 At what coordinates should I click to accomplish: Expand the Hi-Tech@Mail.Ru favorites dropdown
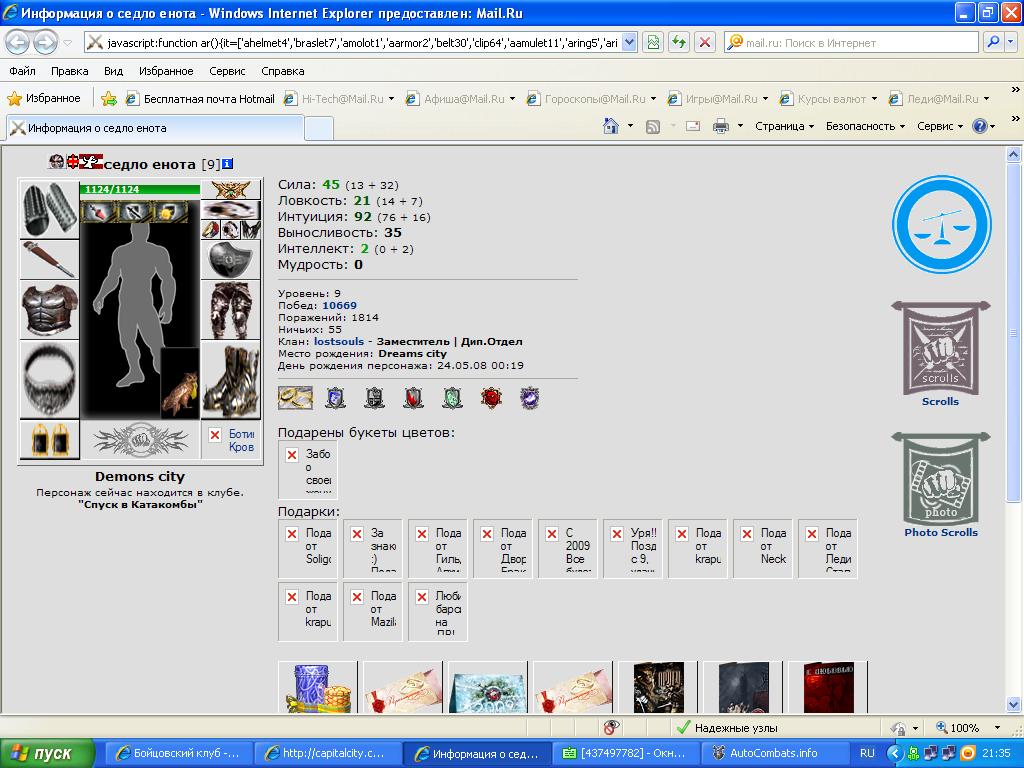point(391,99)
